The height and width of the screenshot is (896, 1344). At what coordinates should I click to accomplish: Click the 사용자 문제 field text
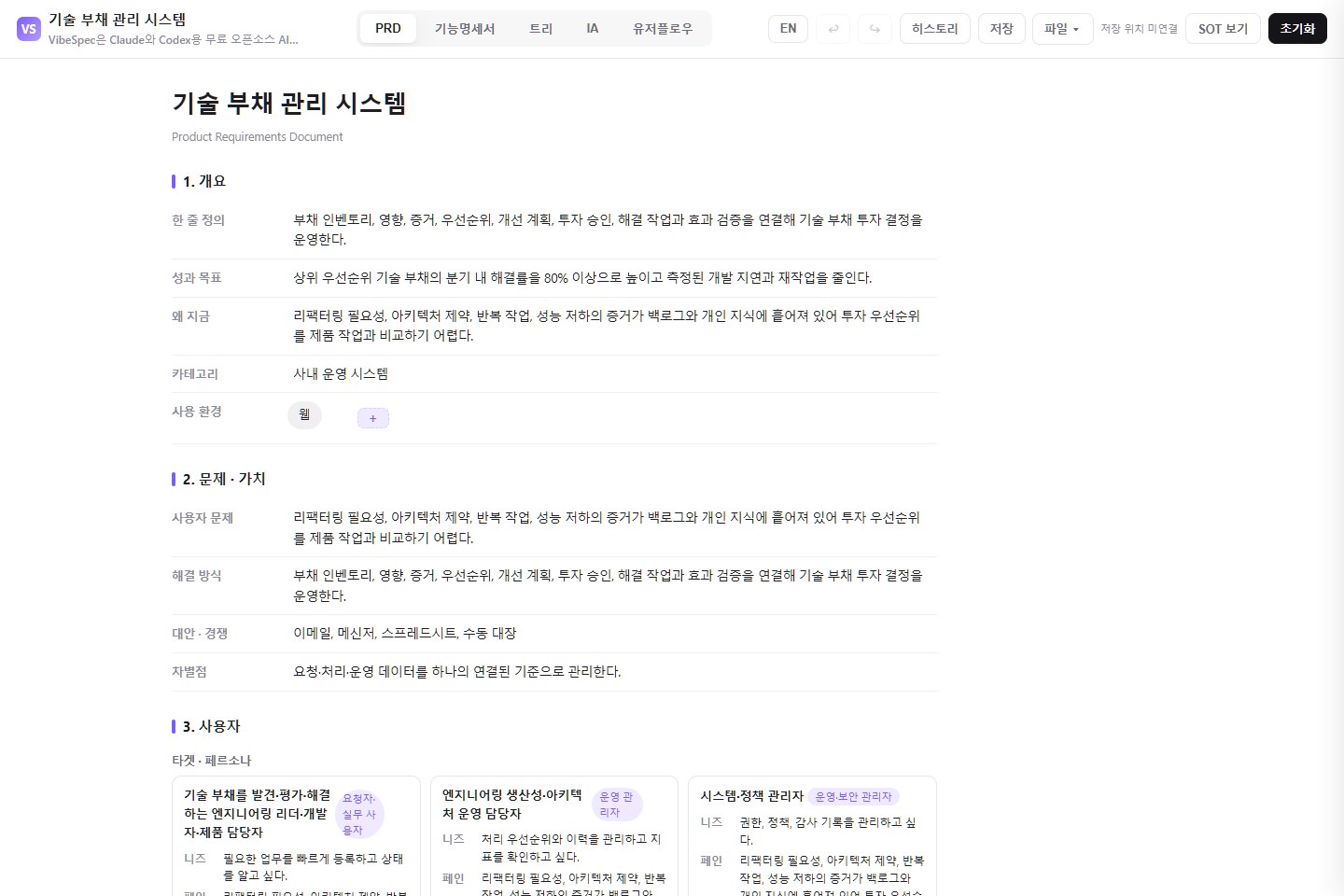click(x=608, y=527)
